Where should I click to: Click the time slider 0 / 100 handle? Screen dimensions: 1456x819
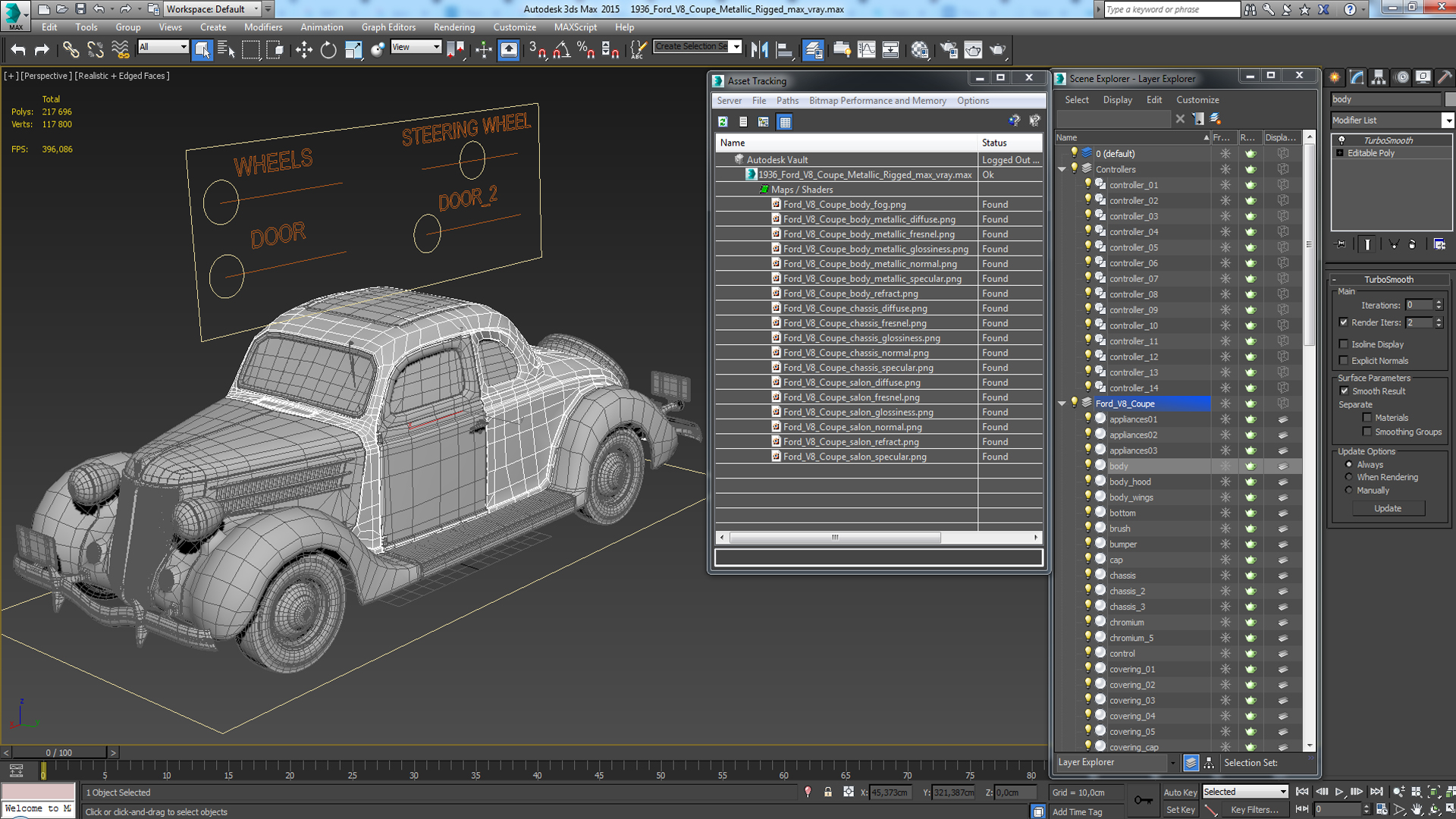(x=59, y=752)
